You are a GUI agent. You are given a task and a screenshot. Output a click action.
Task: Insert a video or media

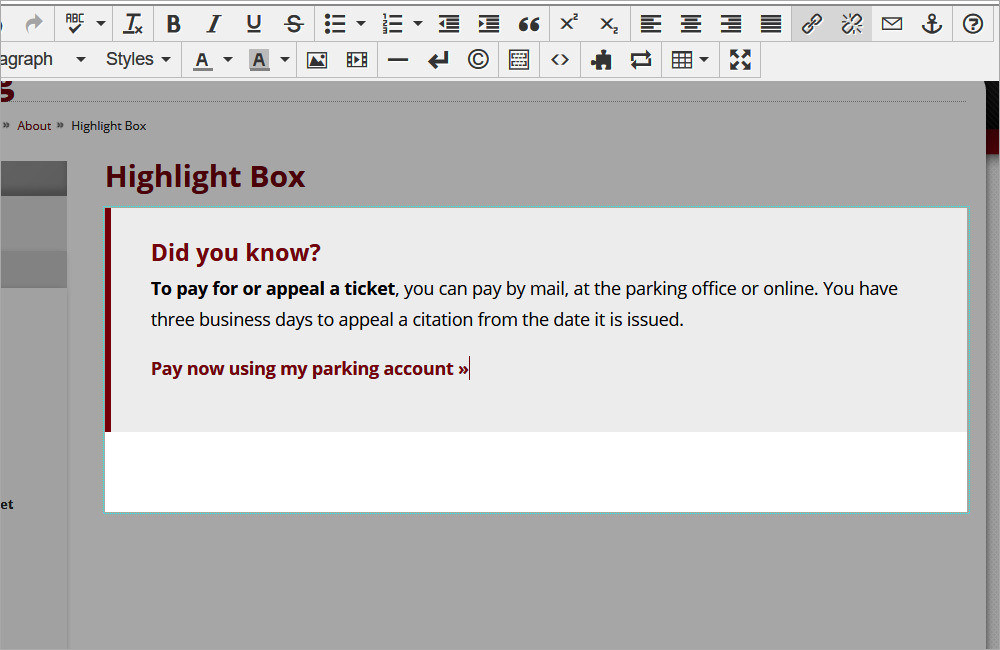357,60
